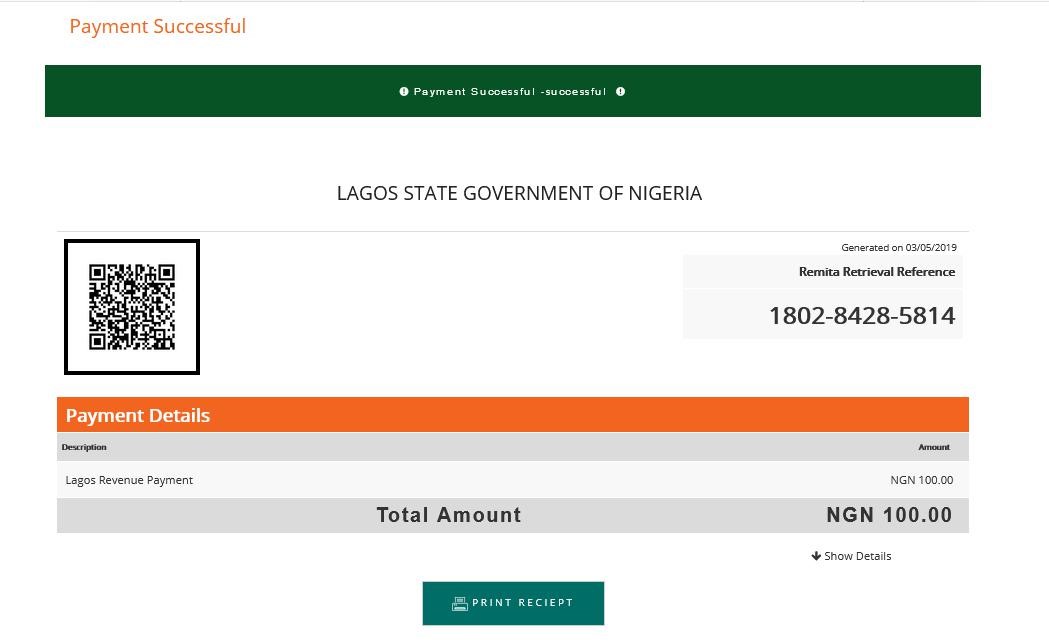This screenshot has height=642, width=1049.
Task: Click the left exclamation icon in green banner
Action: point(404,92)
